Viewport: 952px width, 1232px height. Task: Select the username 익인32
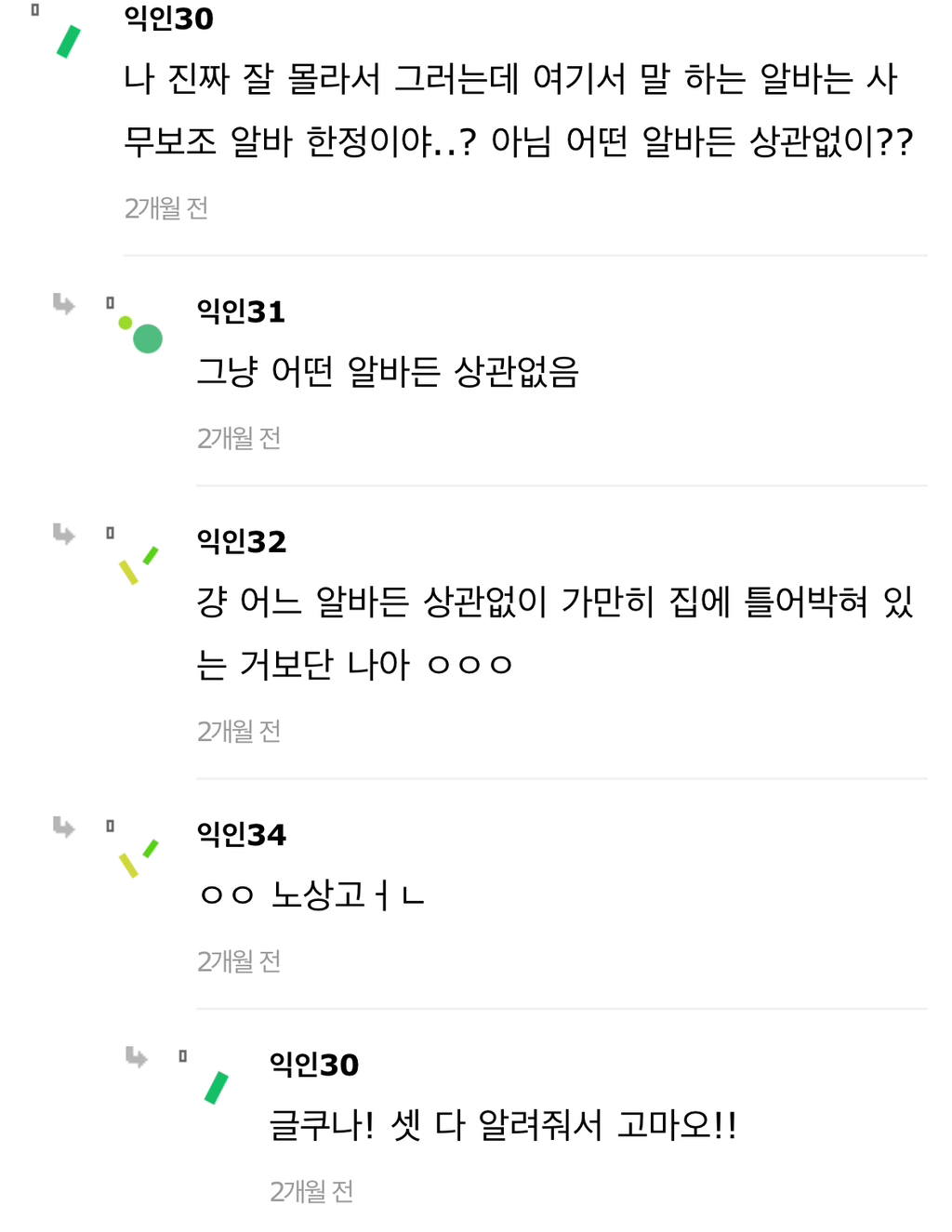(x=241, y=542)
